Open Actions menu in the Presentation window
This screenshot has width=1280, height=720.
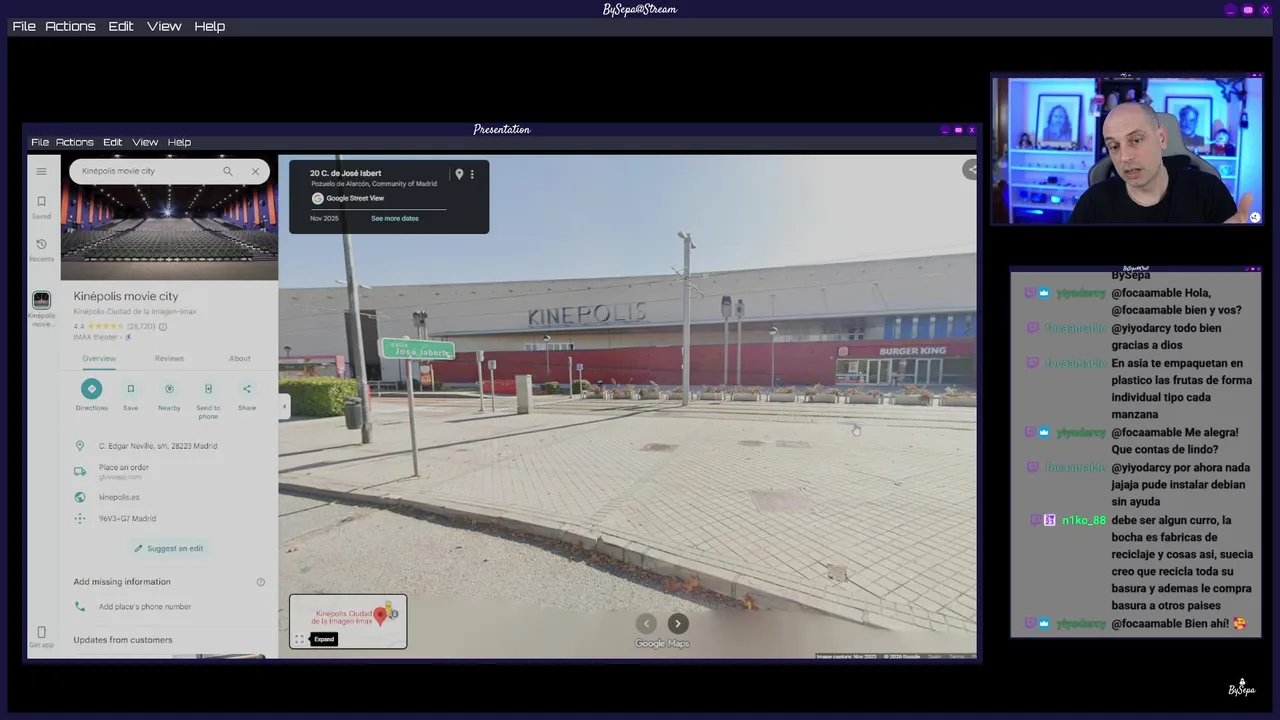pyautogui.click(x=75, y=142)
